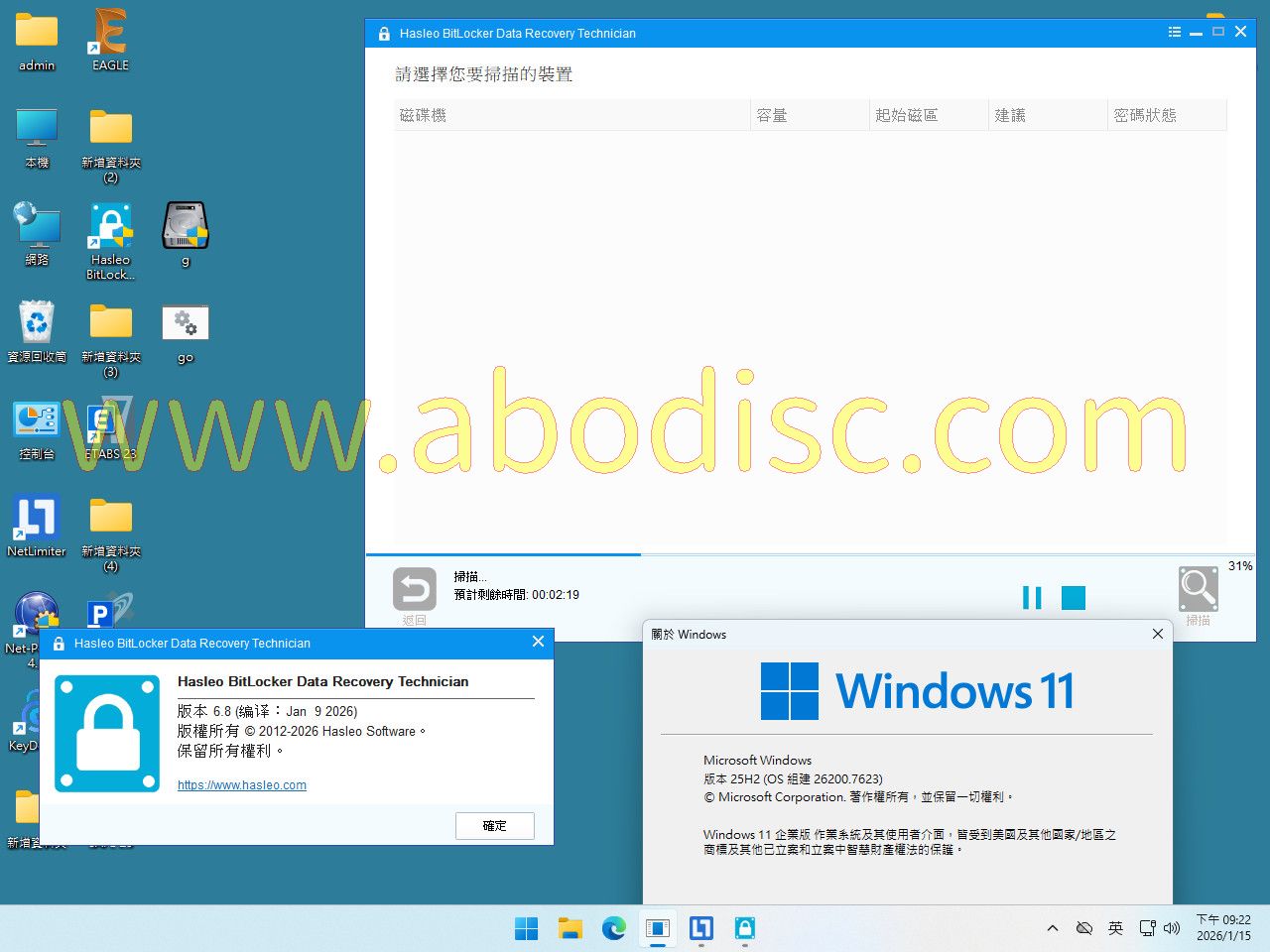Open the NetLimiter desktop shortcut
Image resolution: width=1270 pixels, height=952 pixels.
(37, 526)
